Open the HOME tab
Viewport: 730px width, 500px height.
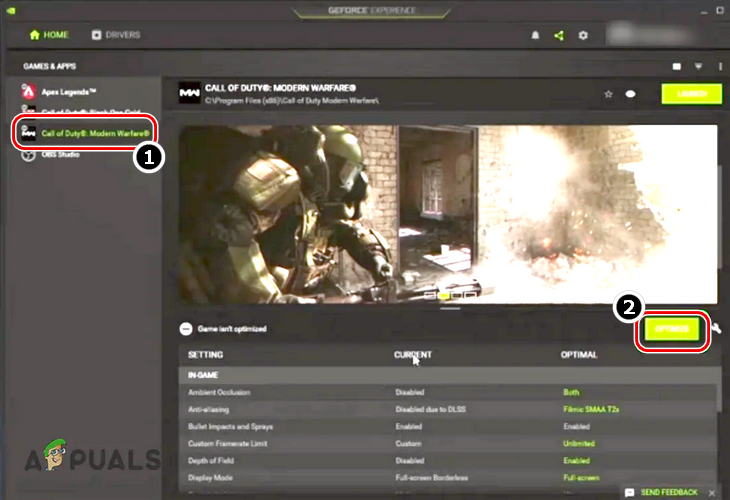[49, 35]
